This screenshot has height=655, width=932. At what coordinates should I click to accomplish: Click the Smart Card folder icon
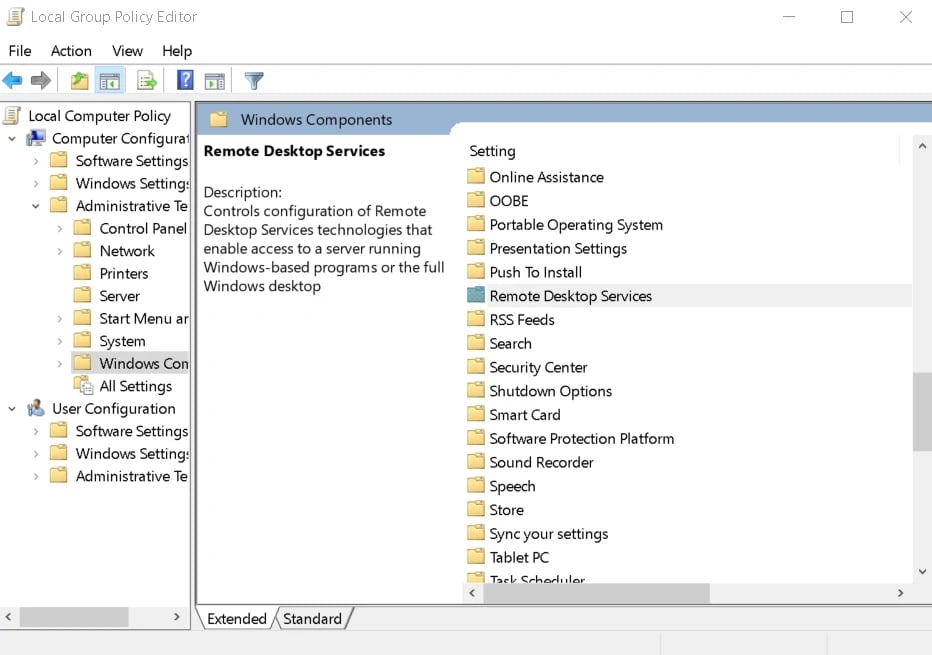click(x=476, y=414)
